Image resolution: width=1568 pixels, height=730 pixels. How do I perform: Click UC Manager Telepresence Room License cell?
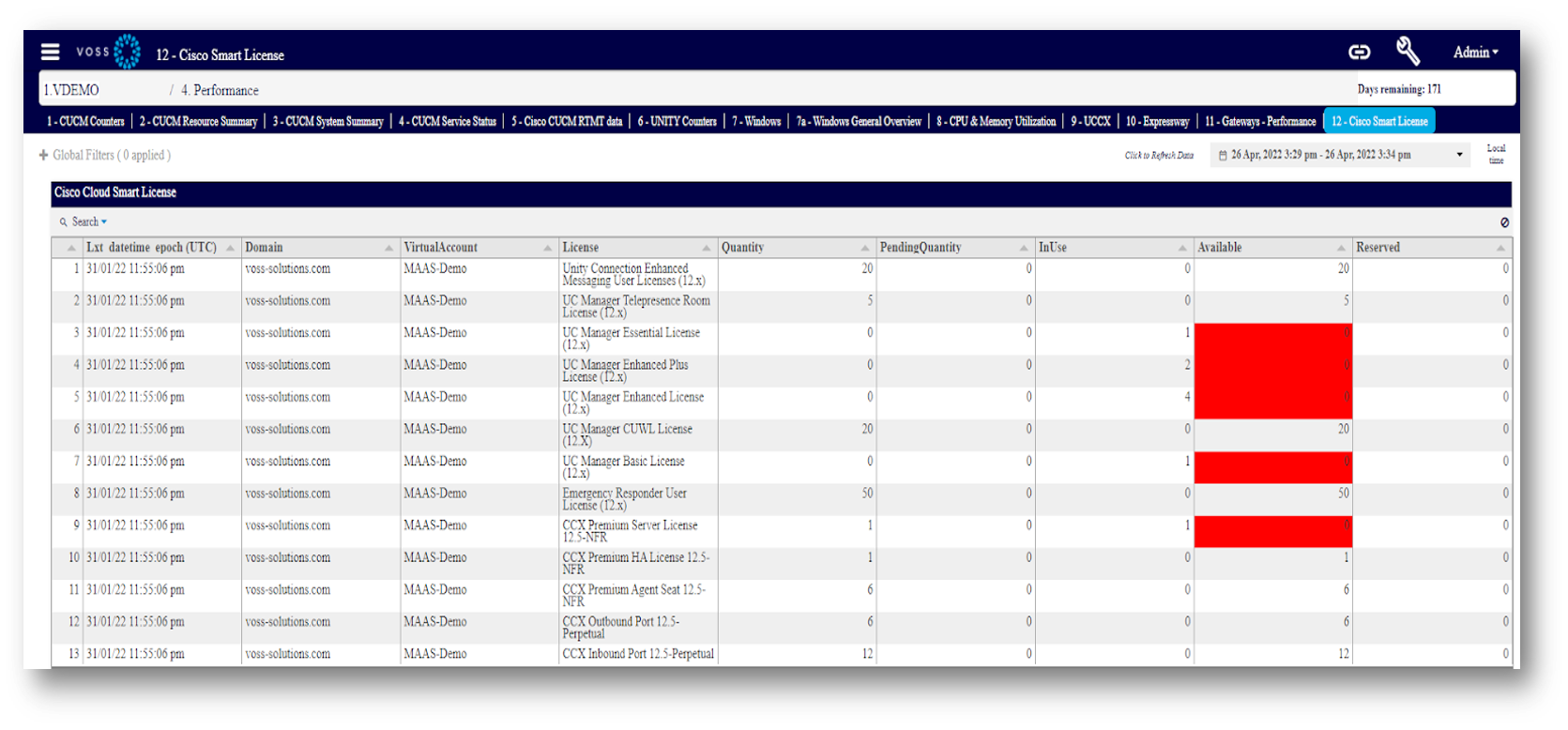click(x=637, y=307)
